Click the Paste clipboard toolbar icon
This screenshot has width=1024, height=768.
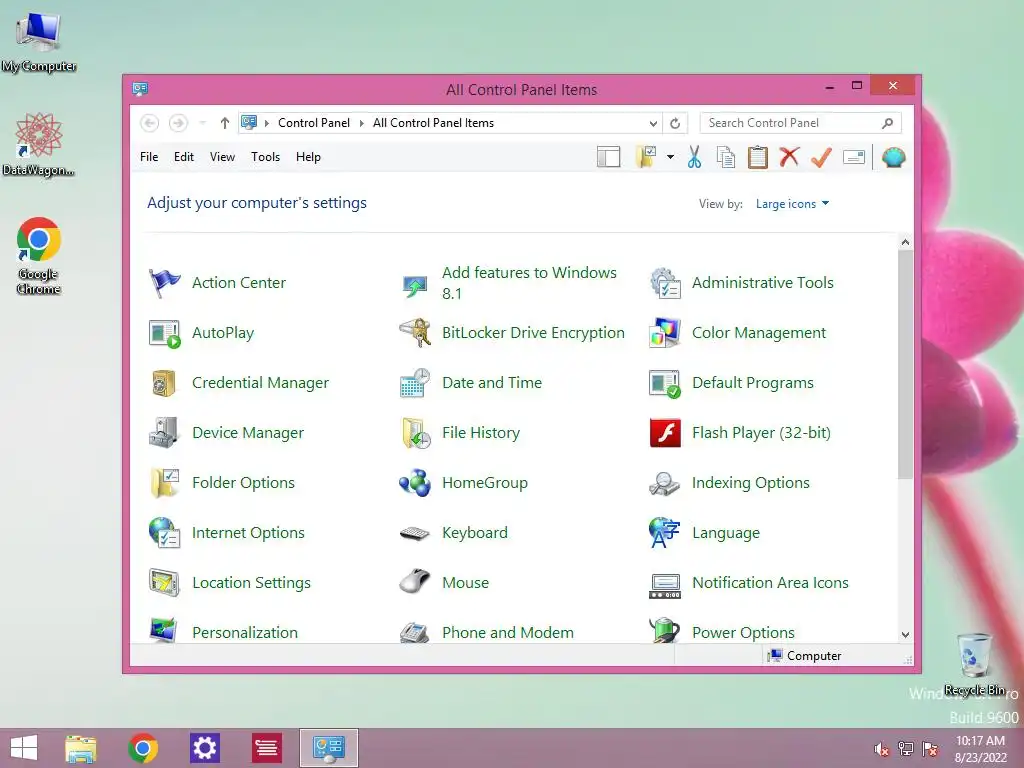click(758, 157)
